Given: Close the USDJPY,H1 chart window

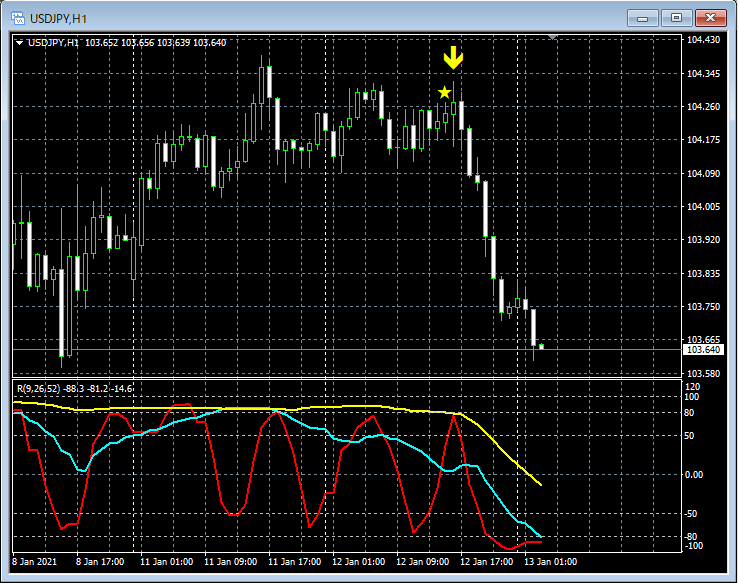Looking at the screenshot, I should [710, 17].
